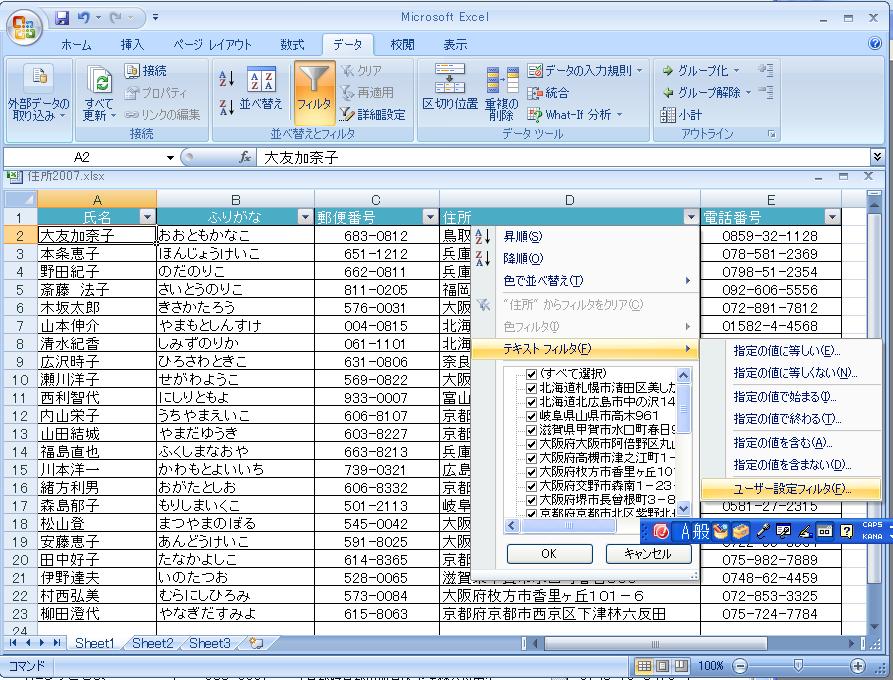
Task: Zoom out with the minus button
Action: pyautogui.click(x=739, y=665)
